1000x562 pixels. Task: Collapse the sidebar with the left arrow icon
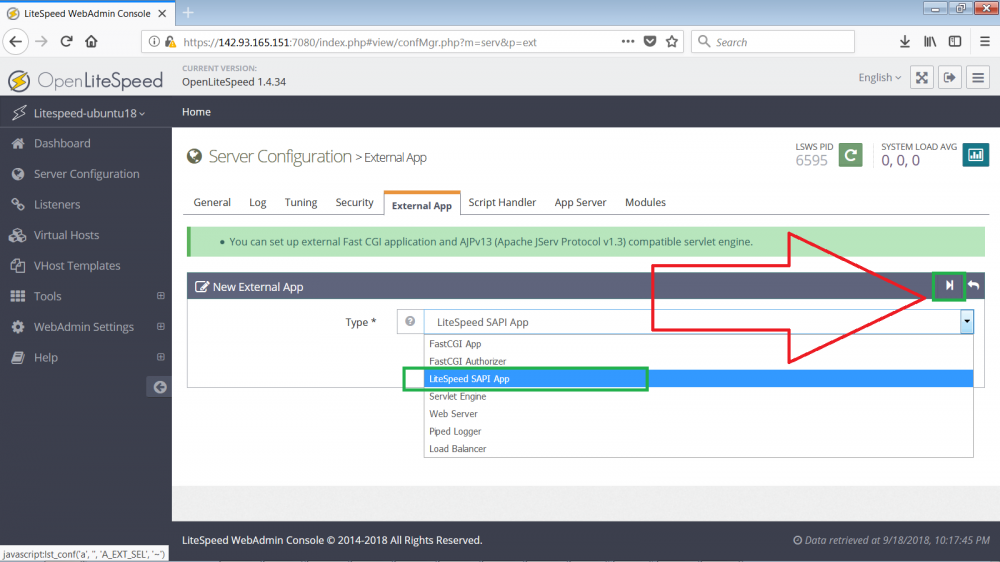click(x=159, y=387)
